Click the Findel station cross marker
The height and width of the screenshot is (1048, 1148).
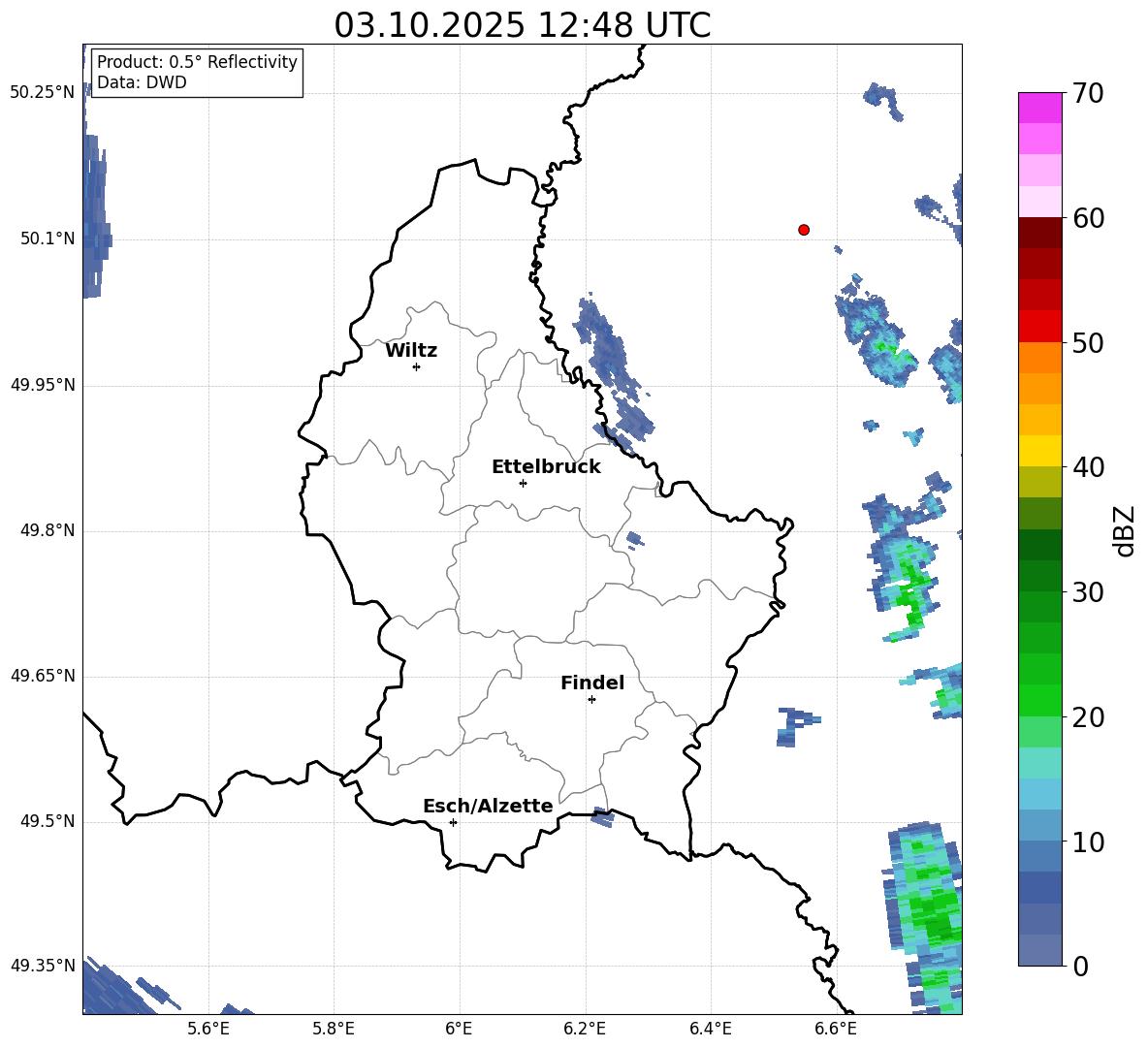[591, 700]
